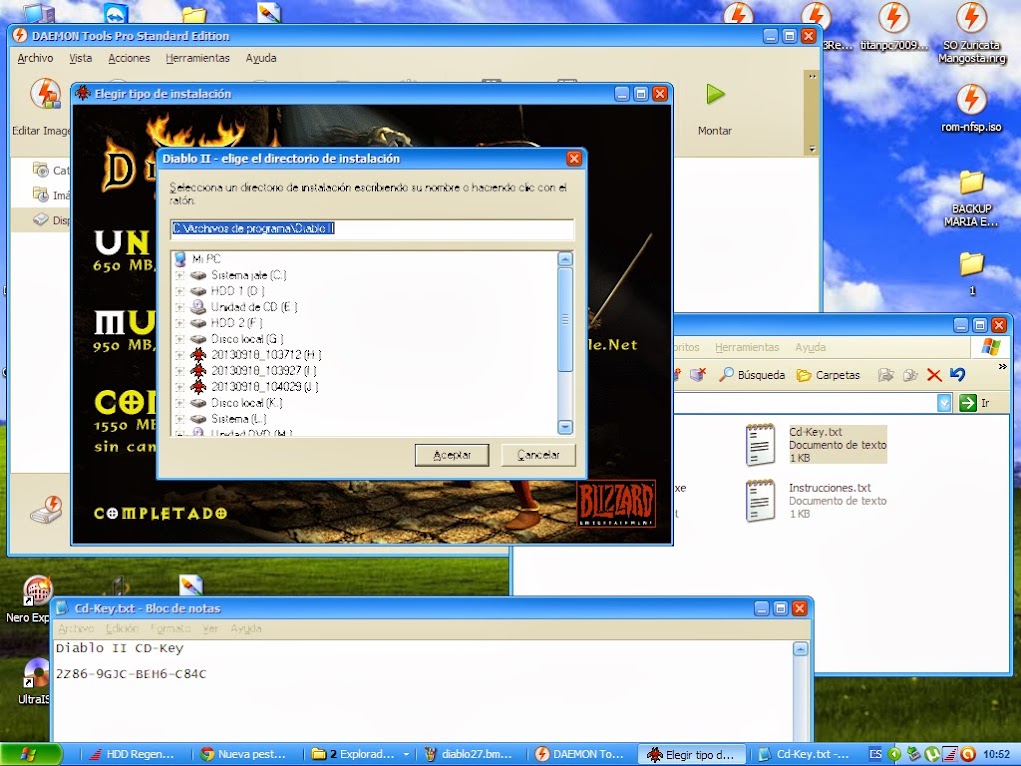Expand the Sistema jale (C:) drive

point(180,276)
